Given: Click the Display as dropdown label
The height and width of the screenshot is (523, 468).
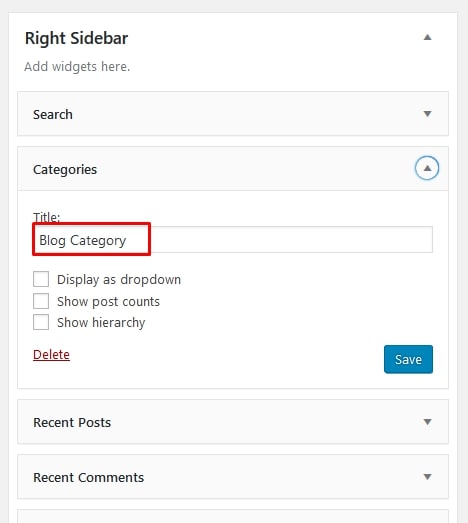Looking at the screenshot, I should point(119,280).
